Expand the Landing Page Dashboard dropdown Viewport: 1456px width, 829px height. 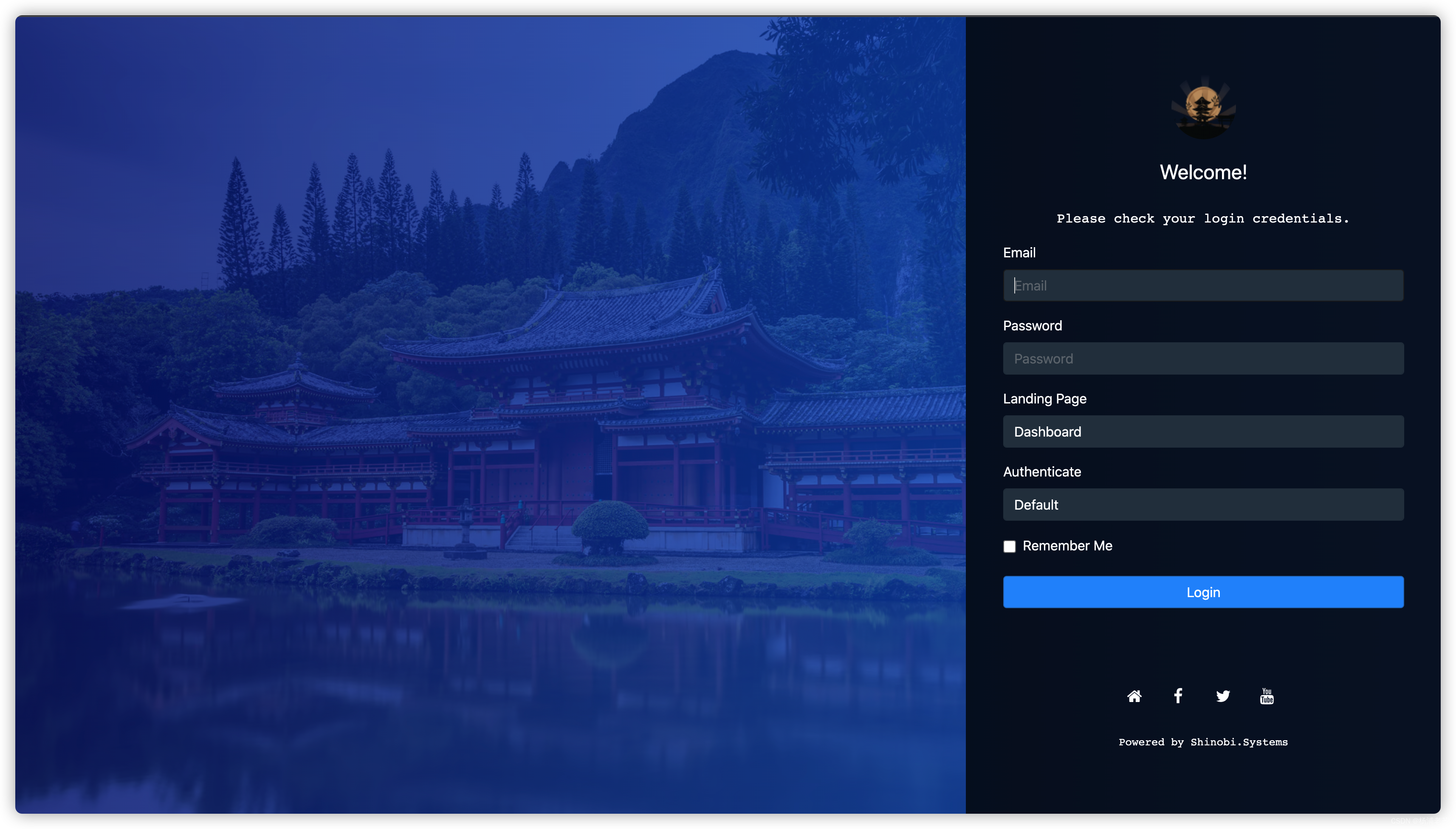coord(1202,431)
